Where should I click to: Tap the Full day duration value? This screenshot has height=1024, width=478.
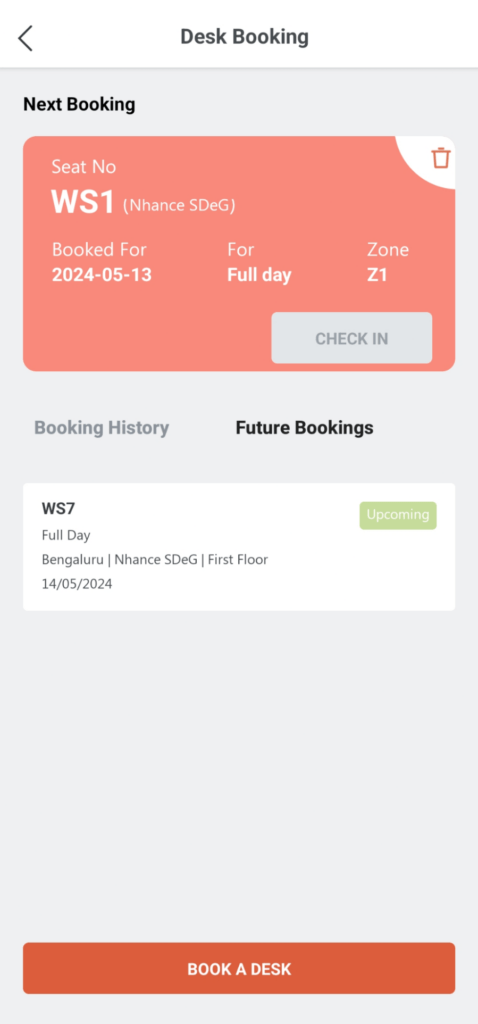coord(259,275)
